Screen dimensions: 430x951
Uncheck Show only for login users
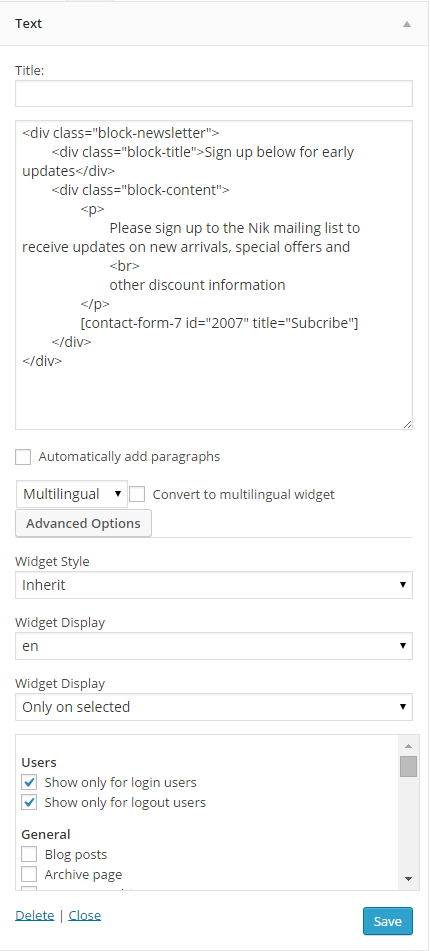[x=29, y=782]
